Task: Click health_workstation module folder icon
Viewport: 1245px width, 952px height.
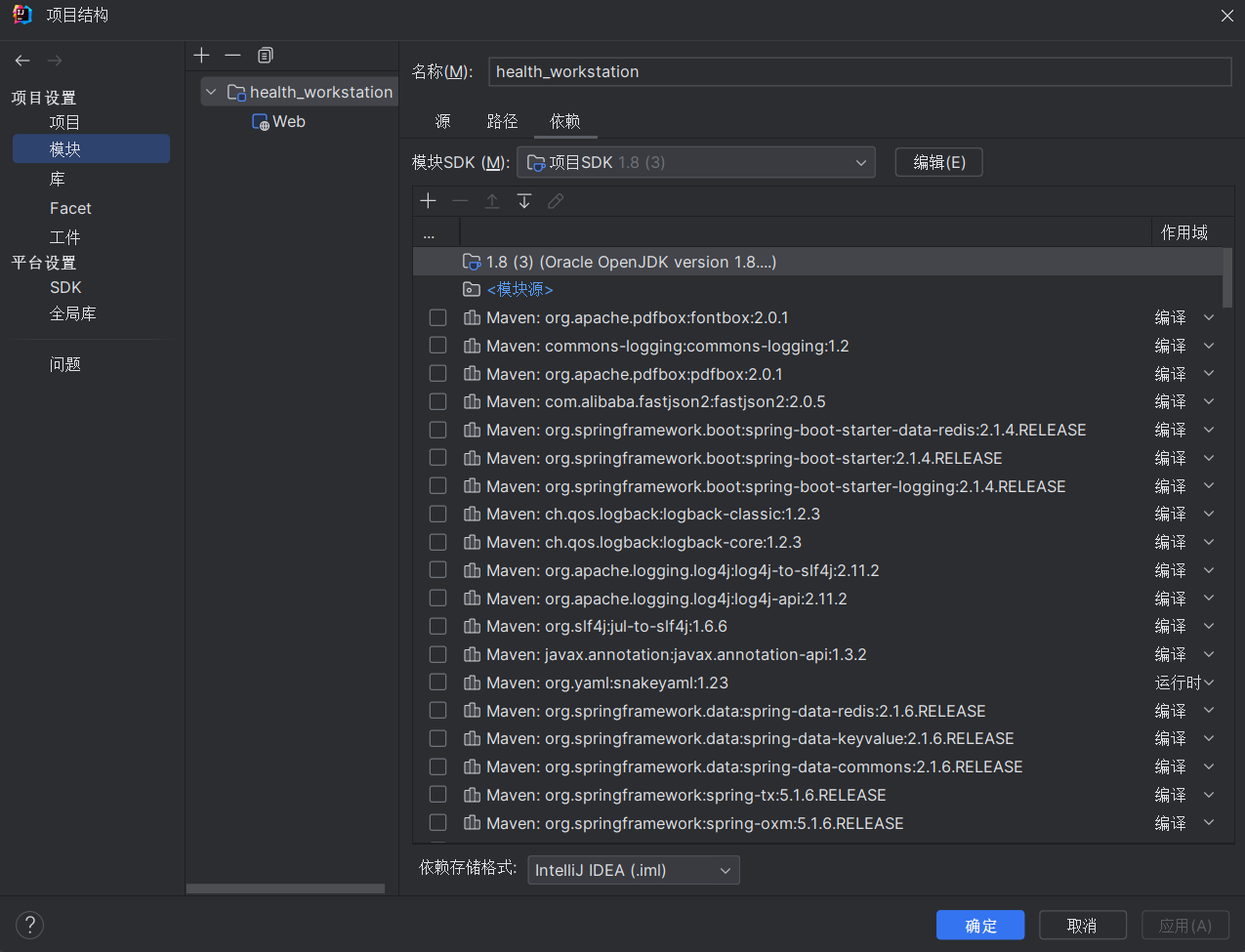Action: [236, 92]
